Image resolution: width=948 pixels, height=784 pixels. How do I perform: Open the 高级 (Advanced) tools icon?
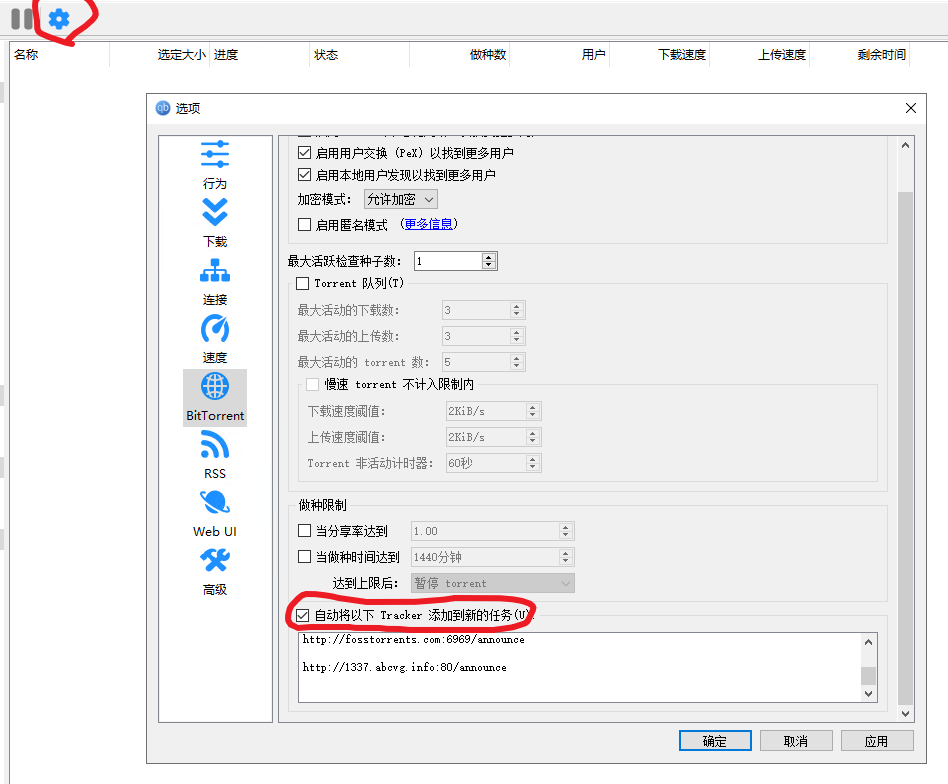215,561
